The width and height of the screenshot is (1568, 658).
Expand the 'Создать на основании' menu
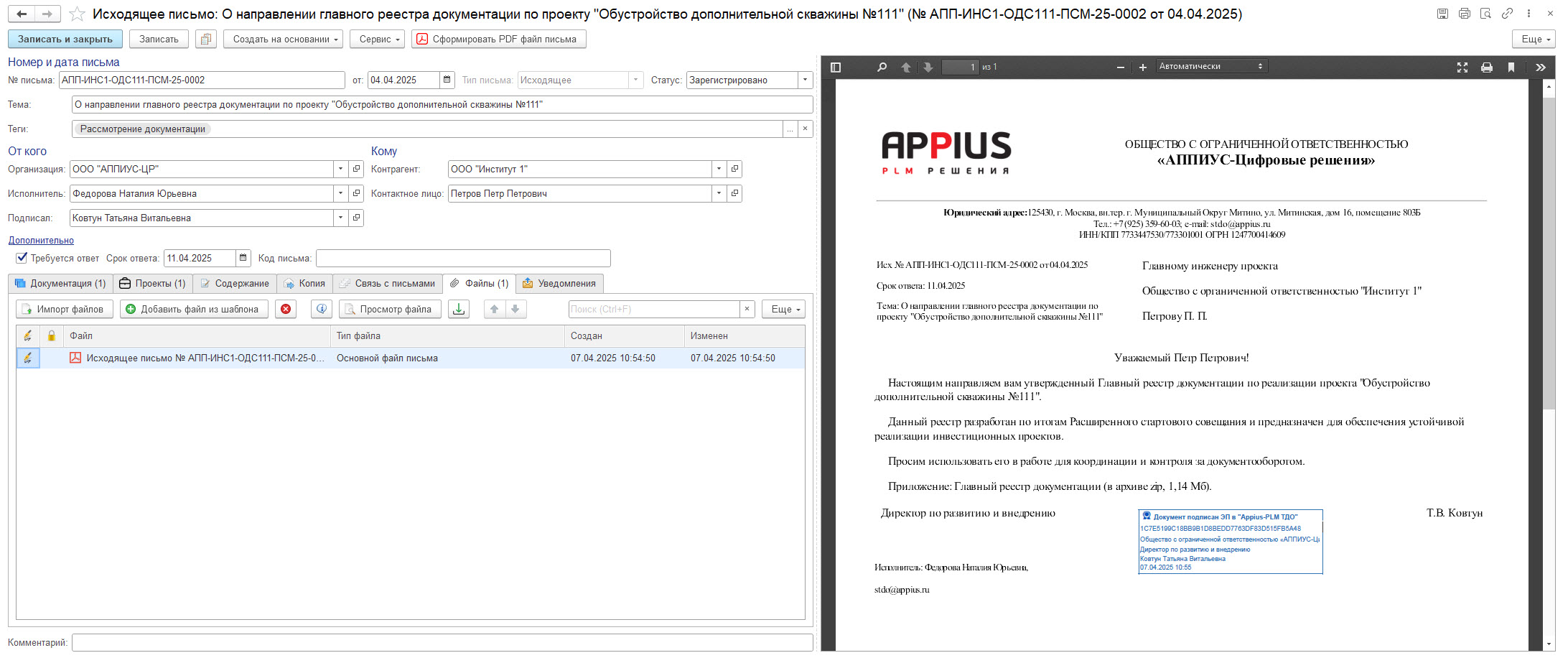pos(283,39)
